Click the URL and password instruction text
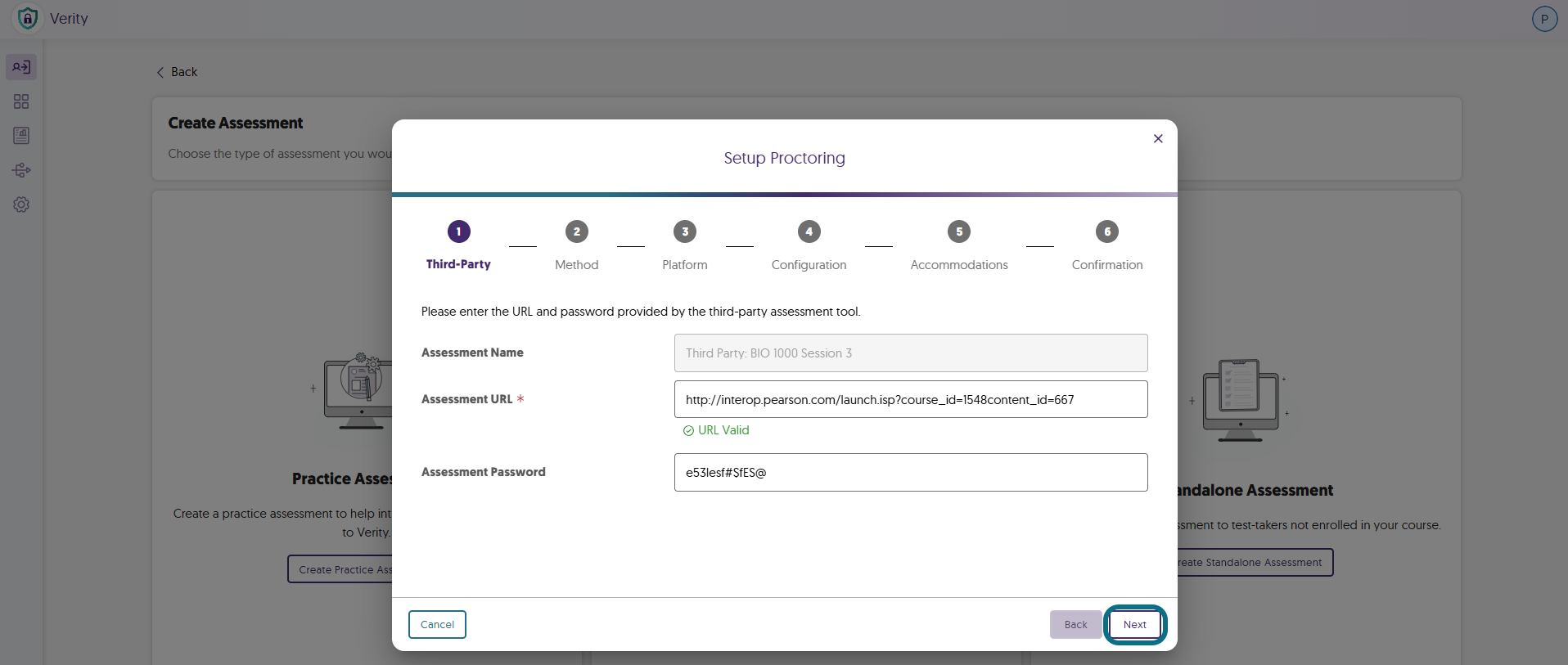 [641, 312]
